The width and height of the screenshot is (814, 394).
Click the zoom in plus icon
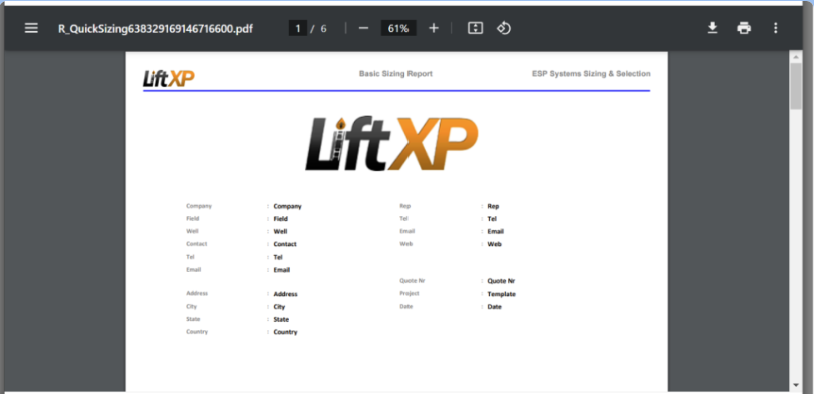click(433, 28)
